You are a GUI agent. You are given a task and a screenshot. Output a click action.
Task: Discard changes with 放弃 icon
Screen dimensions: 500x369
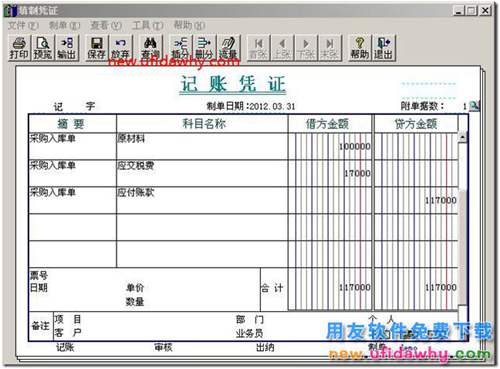[x=120, y=48]
